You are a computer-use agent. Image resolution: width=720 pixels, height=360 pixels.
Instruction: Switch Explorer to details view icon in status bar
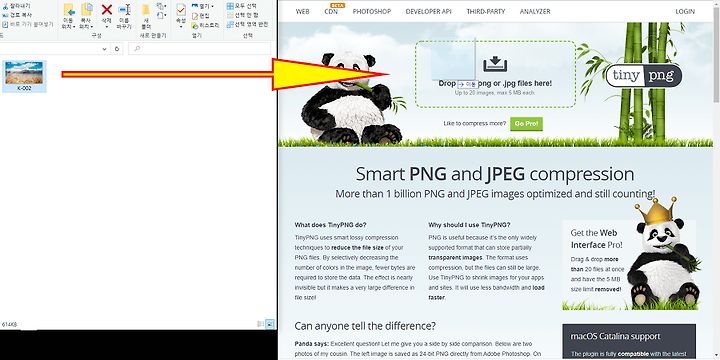pyautogui.click(x=261, y=324)
